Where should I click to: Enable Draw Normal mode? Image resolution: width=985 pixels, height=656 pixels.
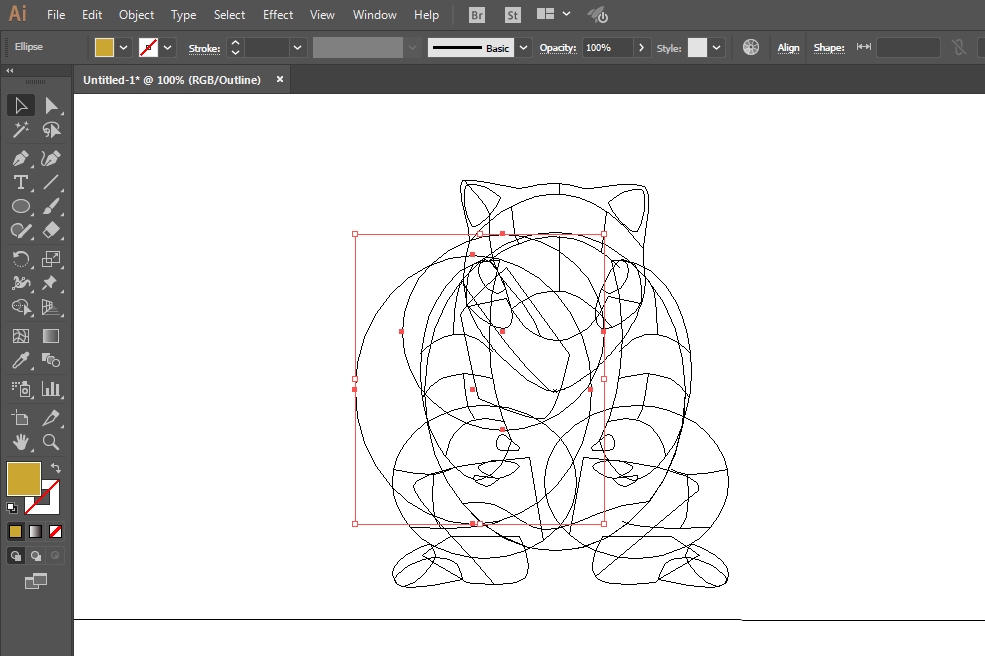[x=16, y=555]
